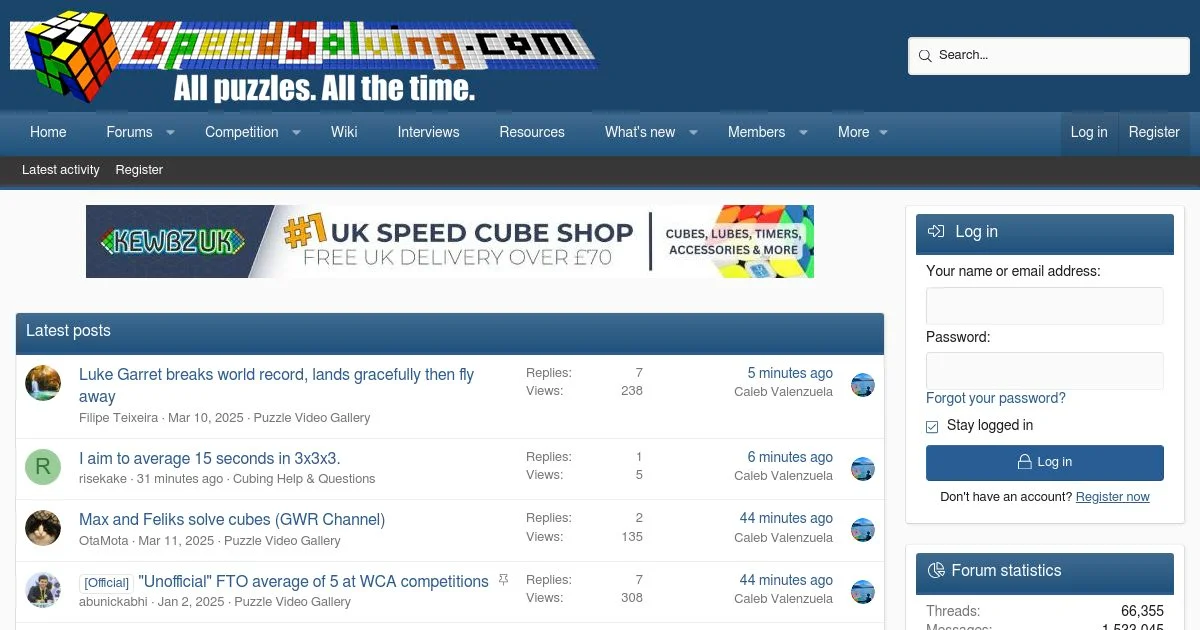Viewport: 1200px width, 630px height.
Task: Open Luke Garret breaks world record thread
Action: (x=276, y=385)
